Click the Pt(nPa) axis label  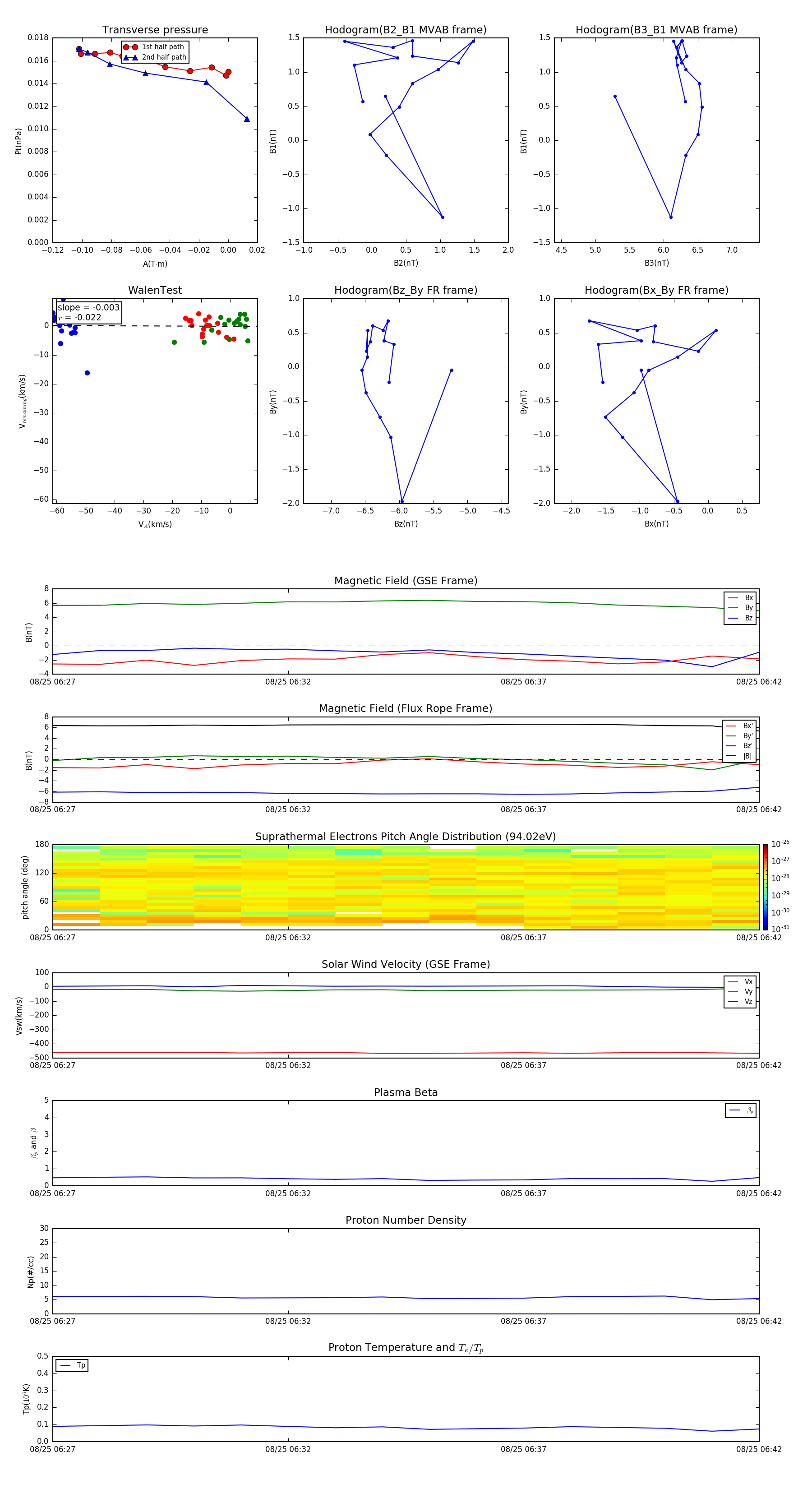point(18,140)
